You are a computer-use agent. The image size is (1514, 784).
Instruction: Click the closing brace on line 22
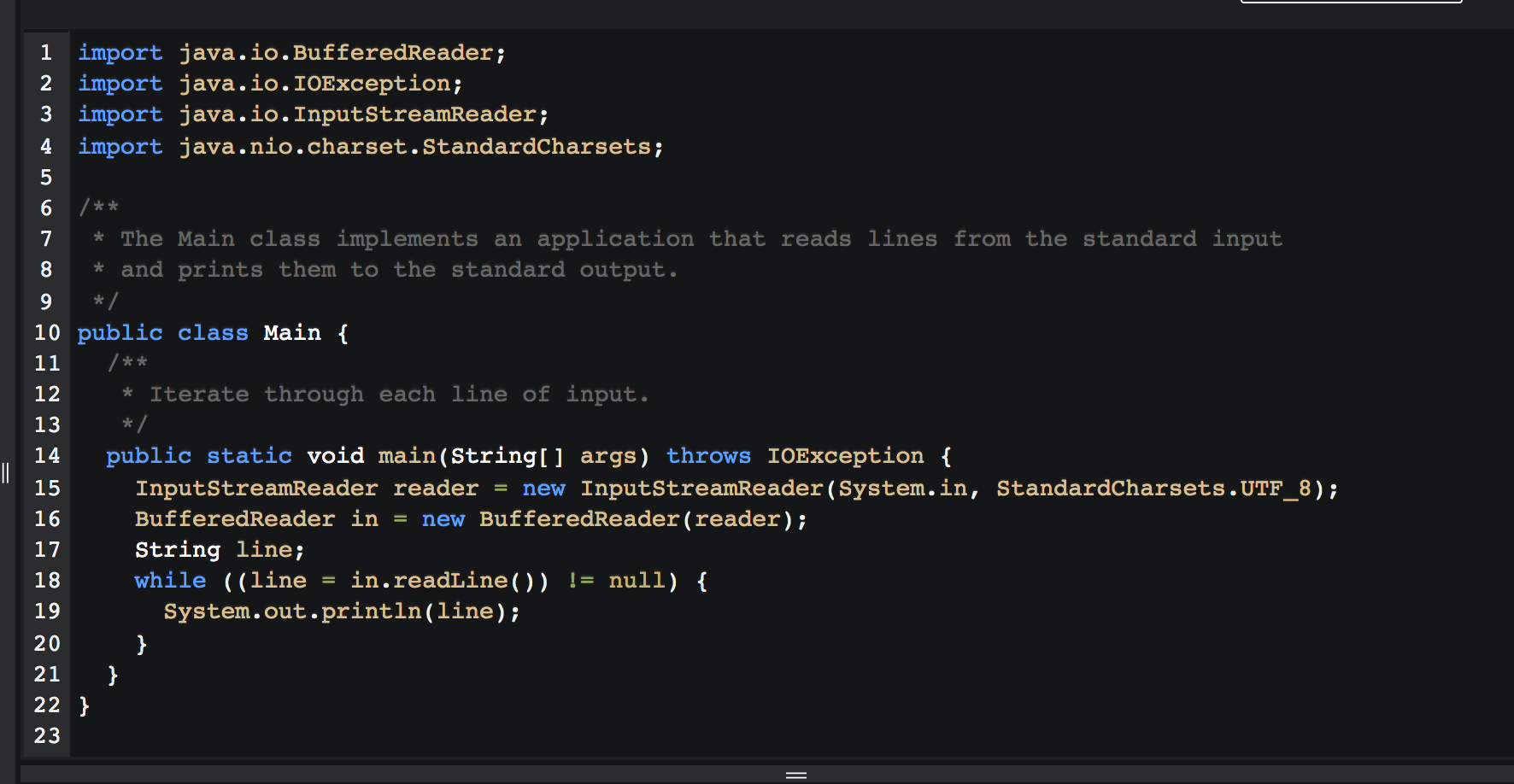pyautogui.click(x=83, y=705)
